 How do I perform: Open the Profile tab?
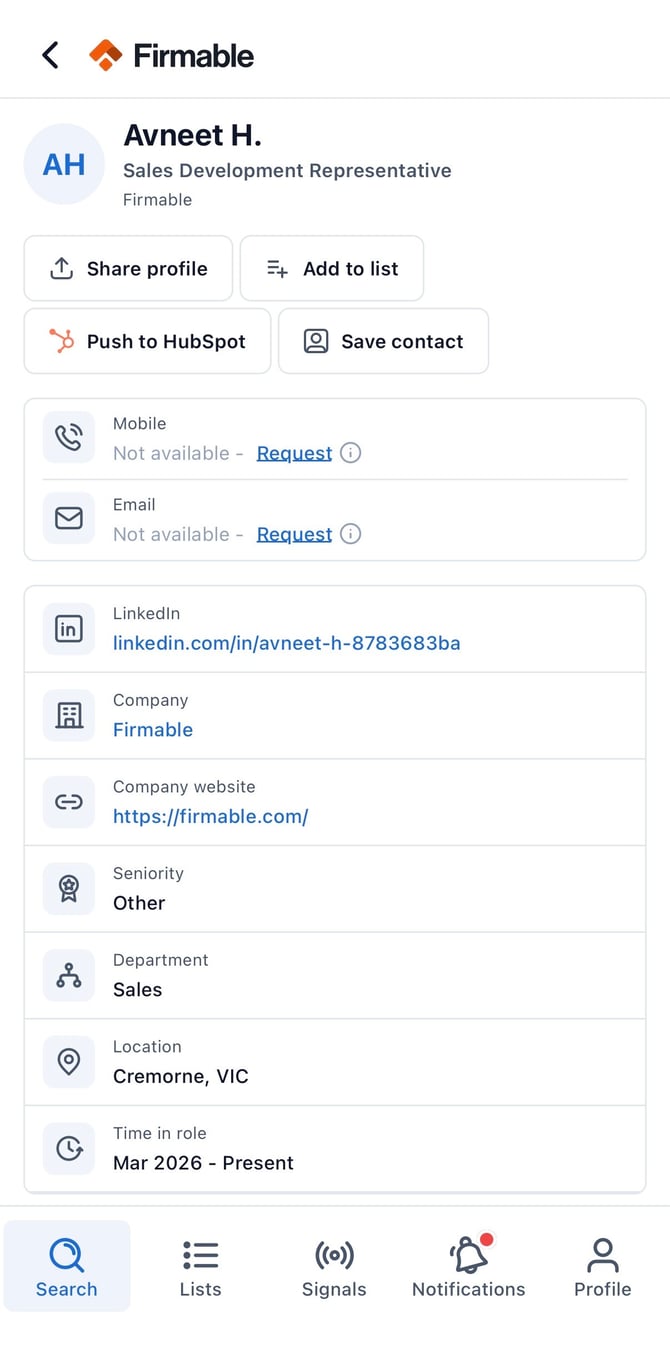[x=602, y=1266]
